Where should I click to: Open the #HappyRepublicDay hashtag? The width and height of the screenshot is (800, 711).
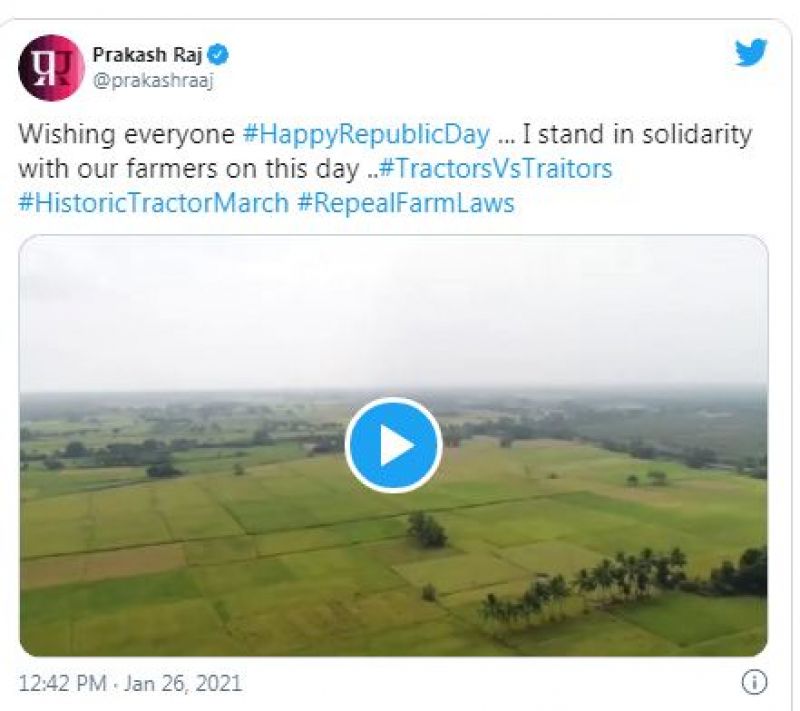point(367,135)
